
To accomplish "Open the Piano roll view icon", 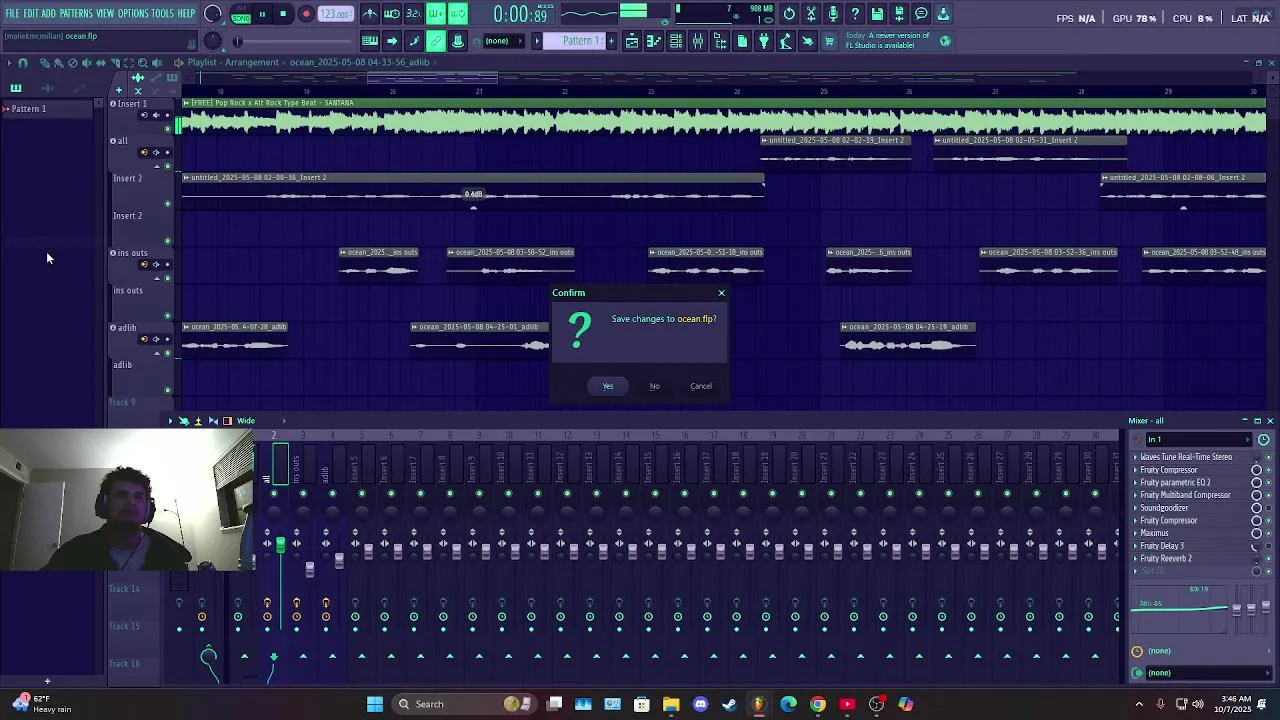I will pyautogui.click(x=654, y=41).
